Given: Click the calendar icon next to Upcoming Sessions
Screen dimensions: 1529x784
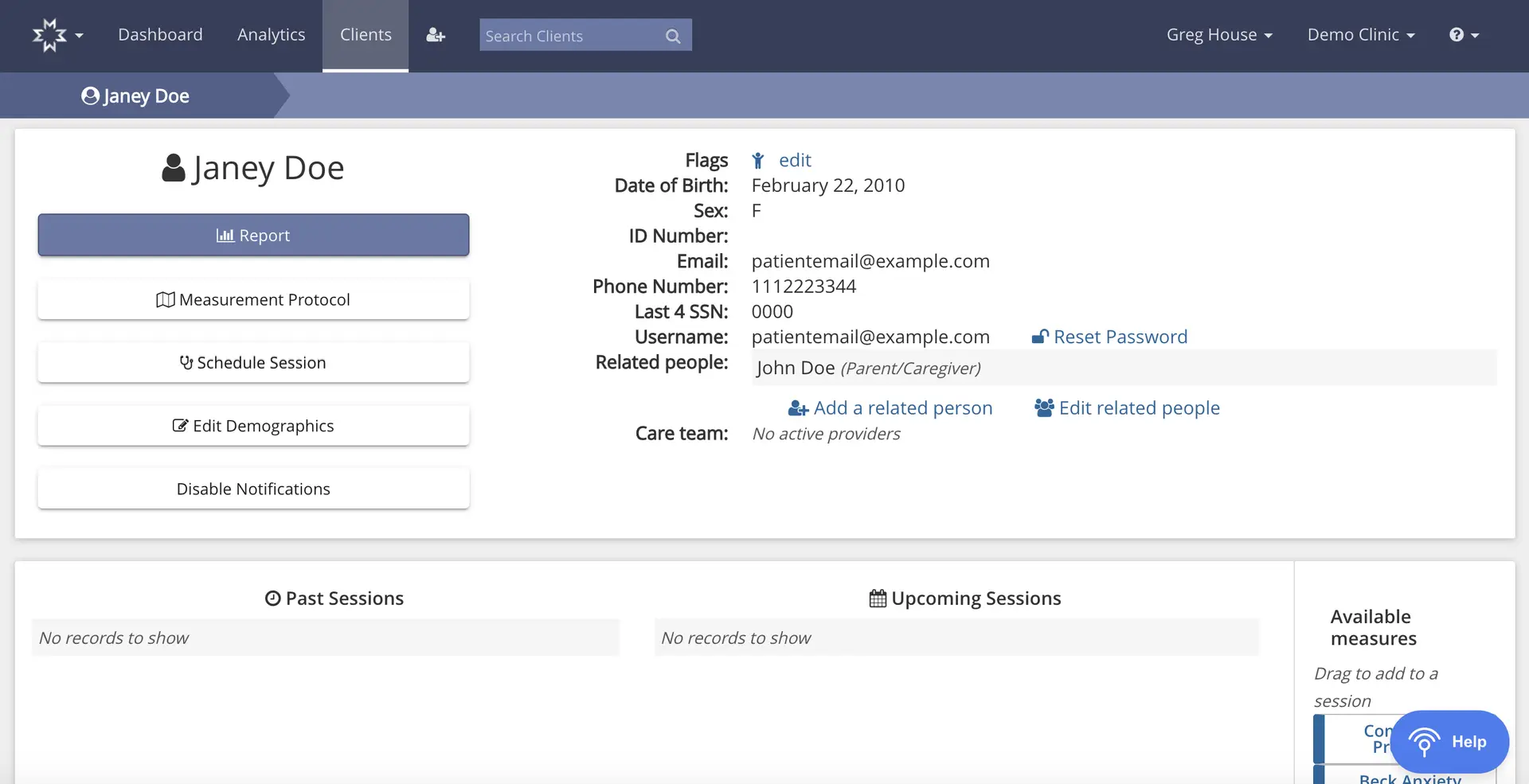Looking at the screenshot, I should pos(877,598).
